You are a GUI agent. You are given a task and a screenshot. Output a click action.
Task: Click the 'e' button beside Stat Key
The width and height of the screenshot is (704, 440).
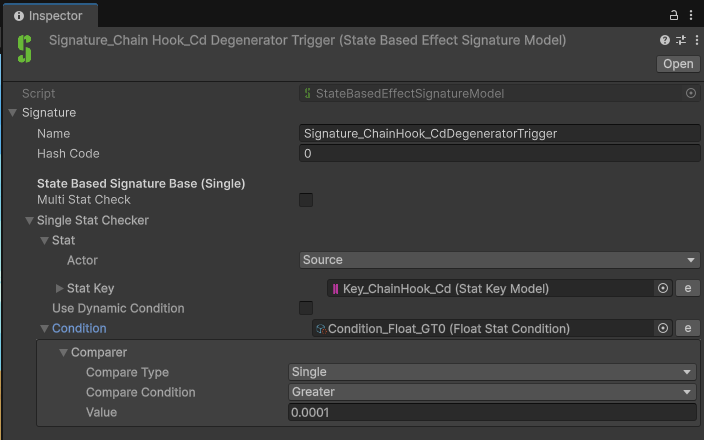(687, 288)
